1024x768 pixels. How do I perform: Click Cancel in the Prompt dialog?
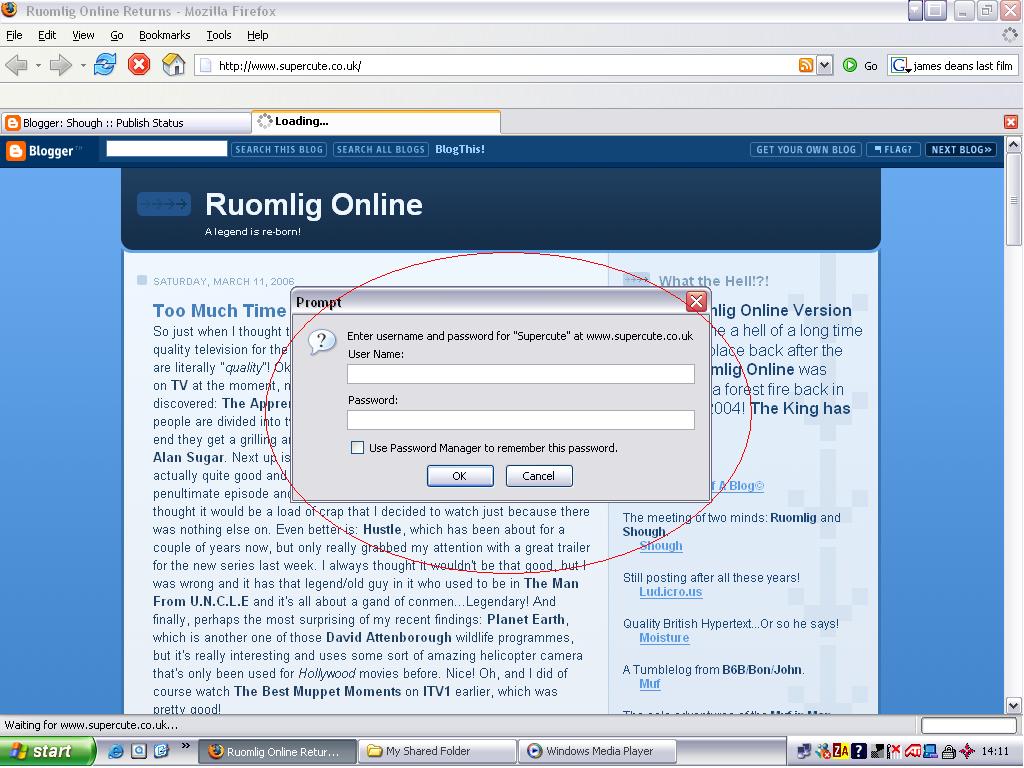pyautogui.click(x=539, y=476)
